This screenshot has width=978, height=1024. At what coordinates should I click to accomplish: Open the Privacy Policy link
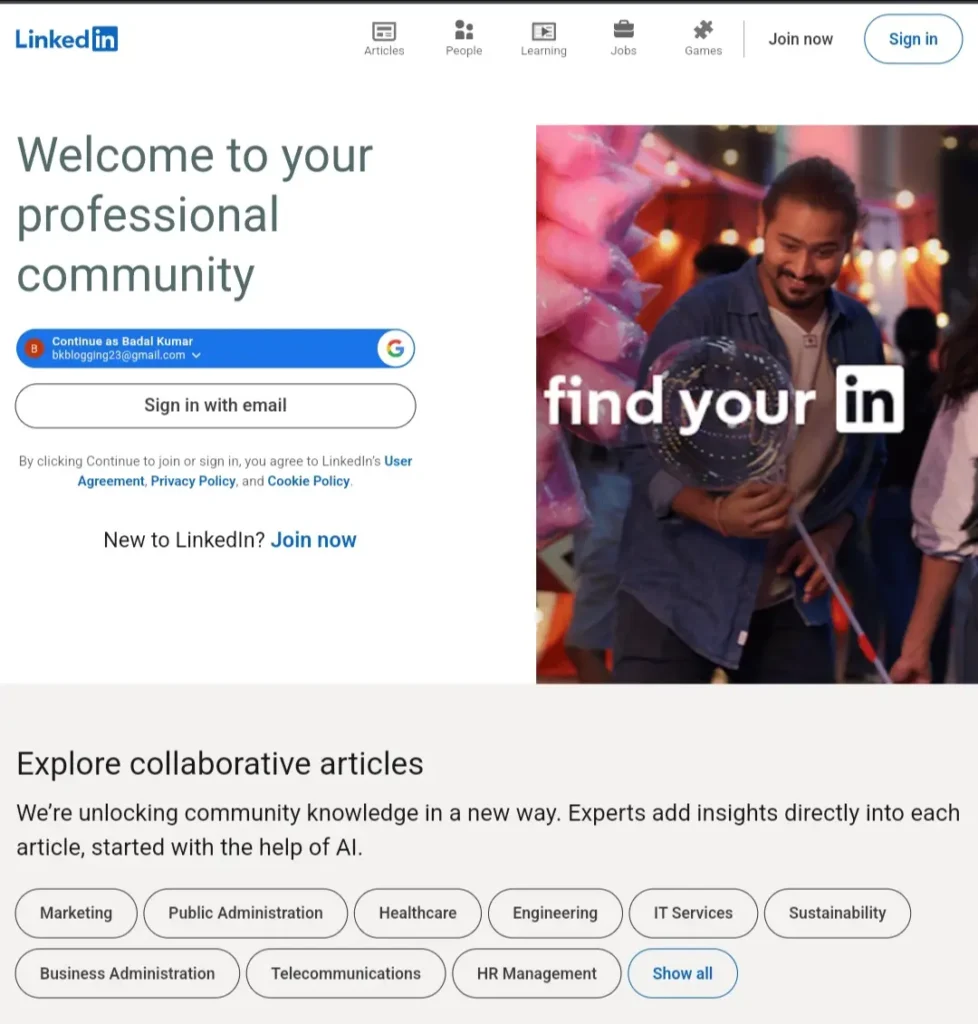[x=193, y=481]
